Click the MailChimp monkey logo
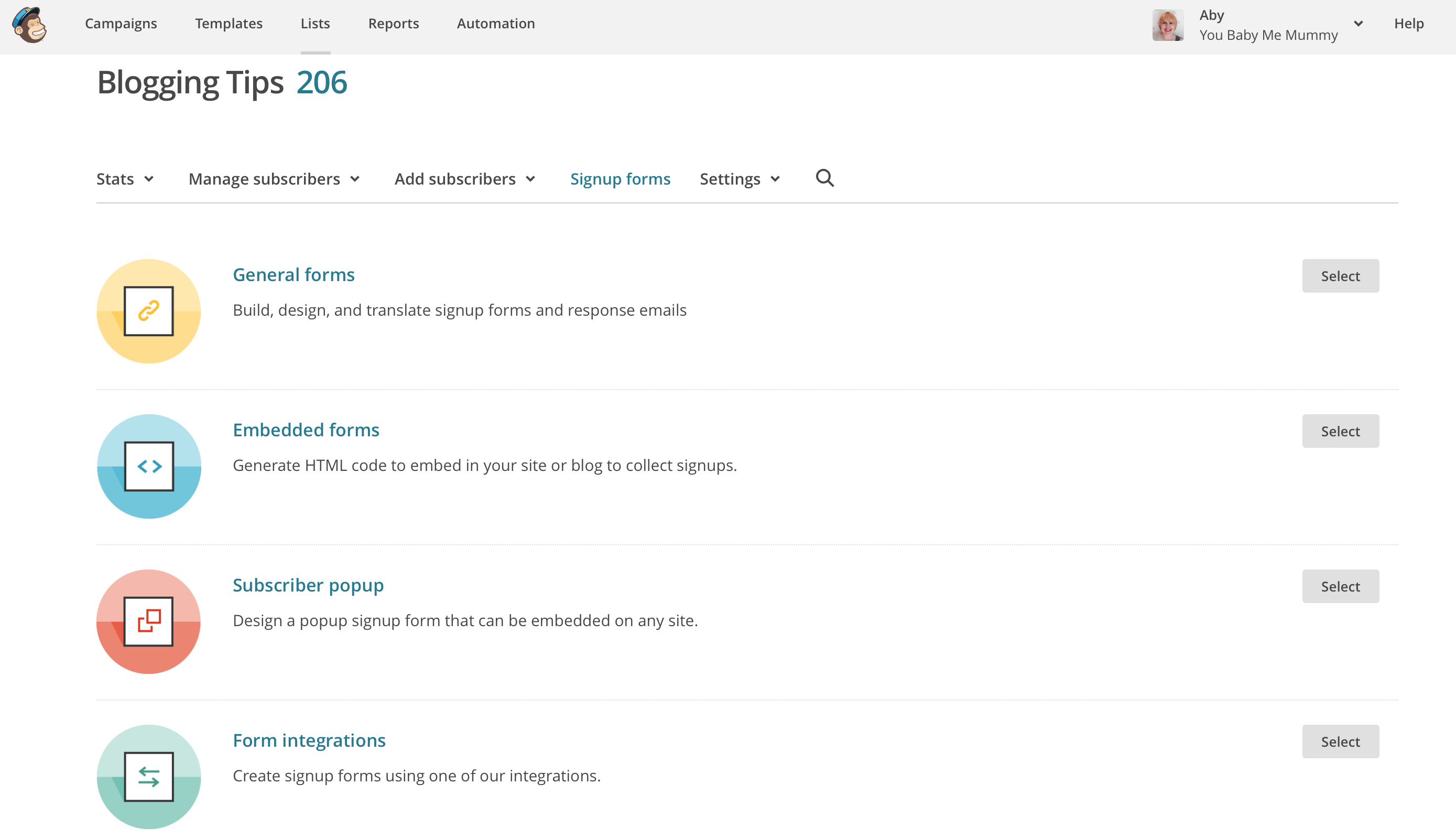Viewport: 1456px width, 838px height. click(29, 25)
